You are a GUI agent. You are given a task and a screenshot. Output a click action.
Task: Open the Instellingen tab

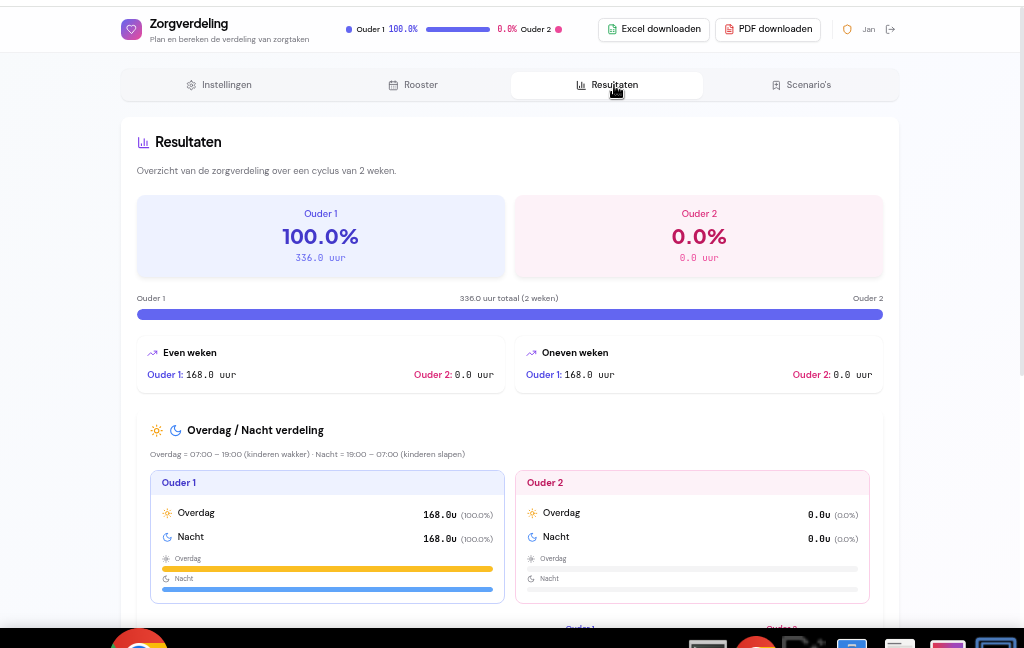pyautogui.click(x=218, y=85)
